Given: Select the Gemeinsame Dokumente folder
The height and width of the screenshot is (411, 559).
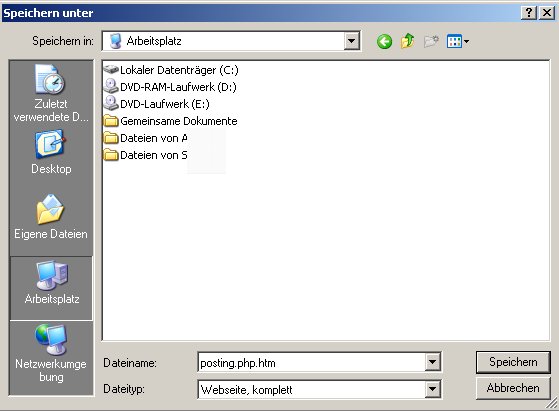Looking at the screenshot, I should tap(170, 121).
